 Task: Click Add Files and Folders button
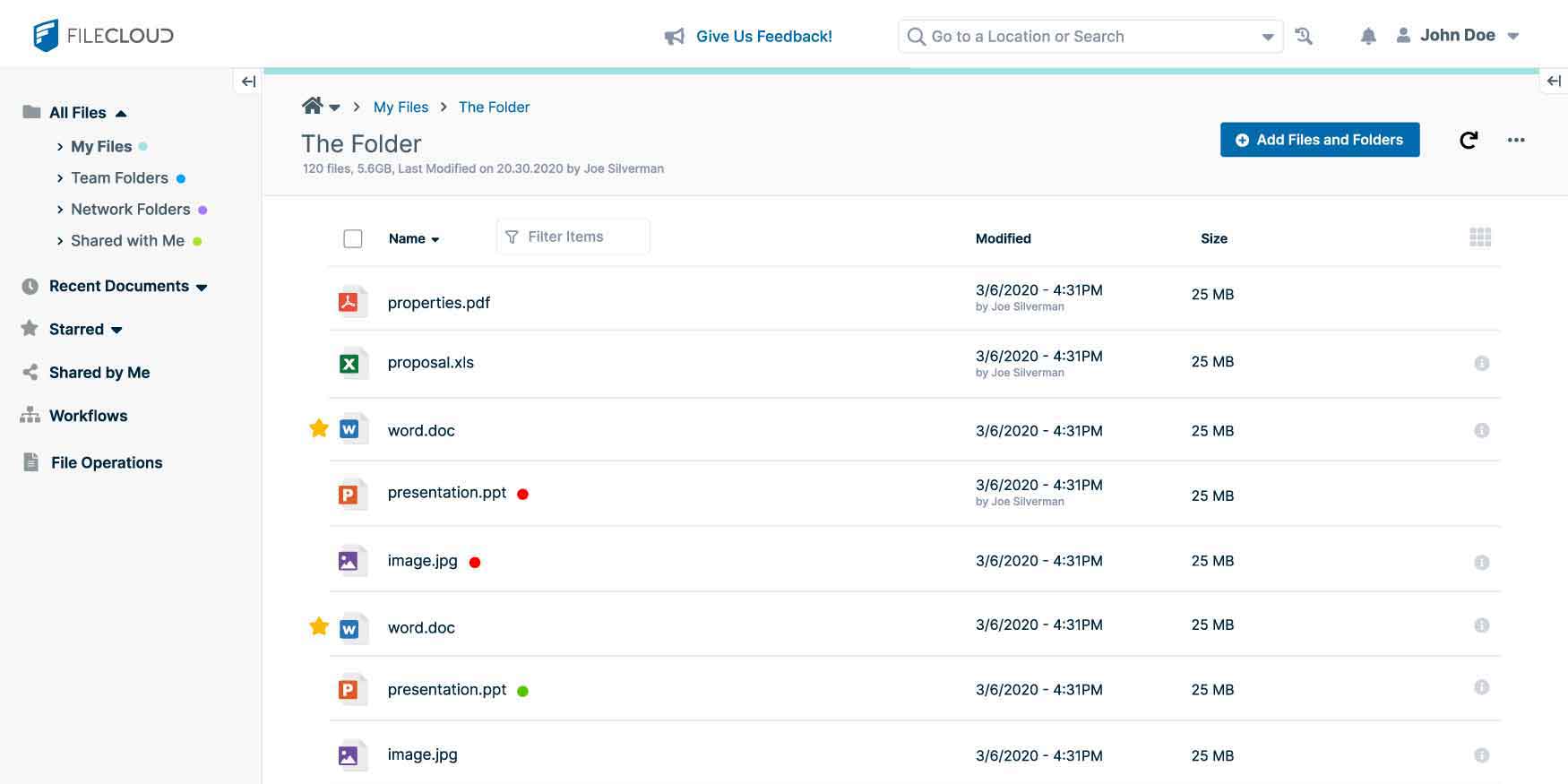pyautogui.click(x=1319, y=140)
